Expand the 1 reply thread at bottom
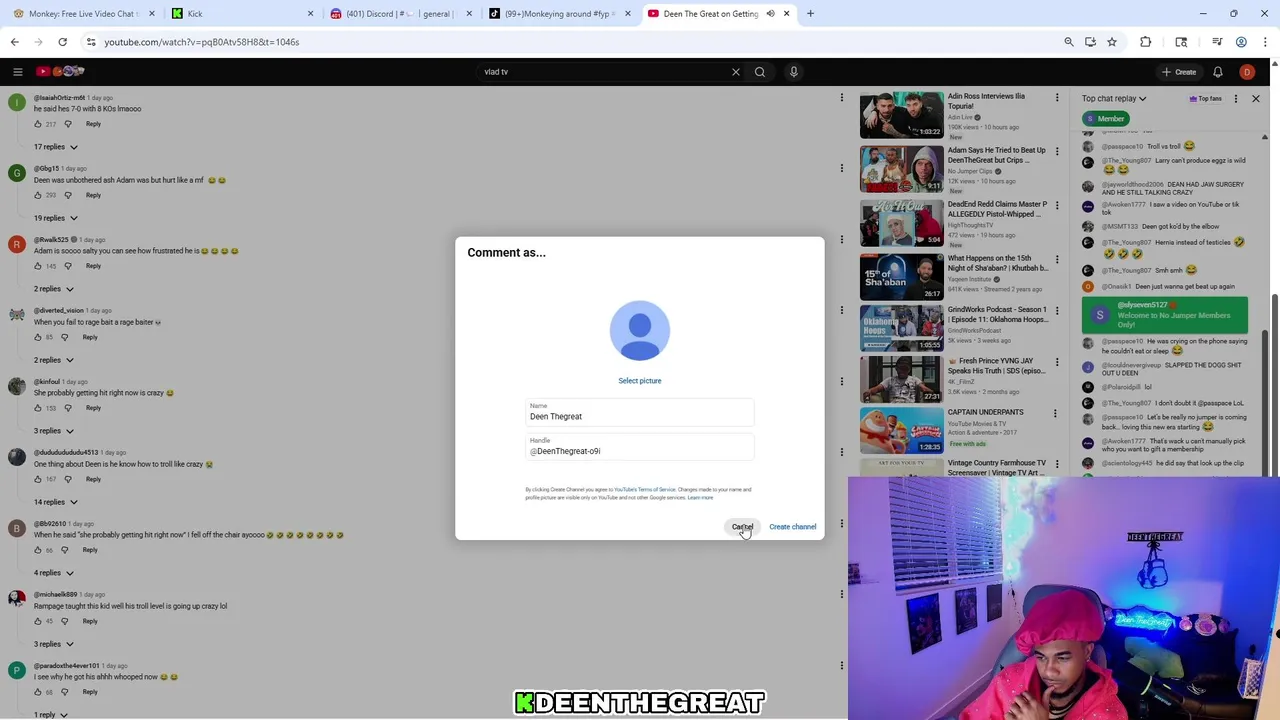Viewport: 1280px width, 720px height. pos(51,714)
